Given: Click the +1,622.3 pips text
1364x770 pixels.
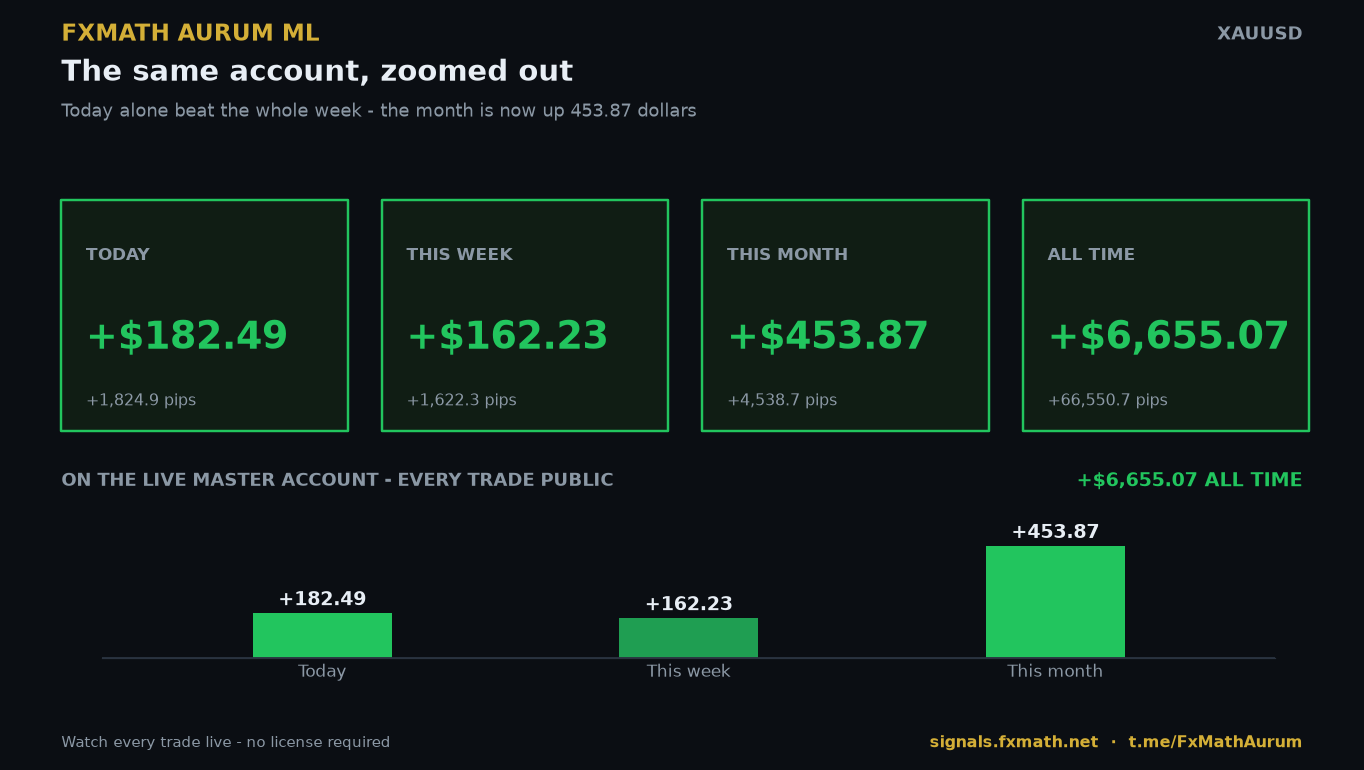Looking at the screenshot, I should pos(461,401).
